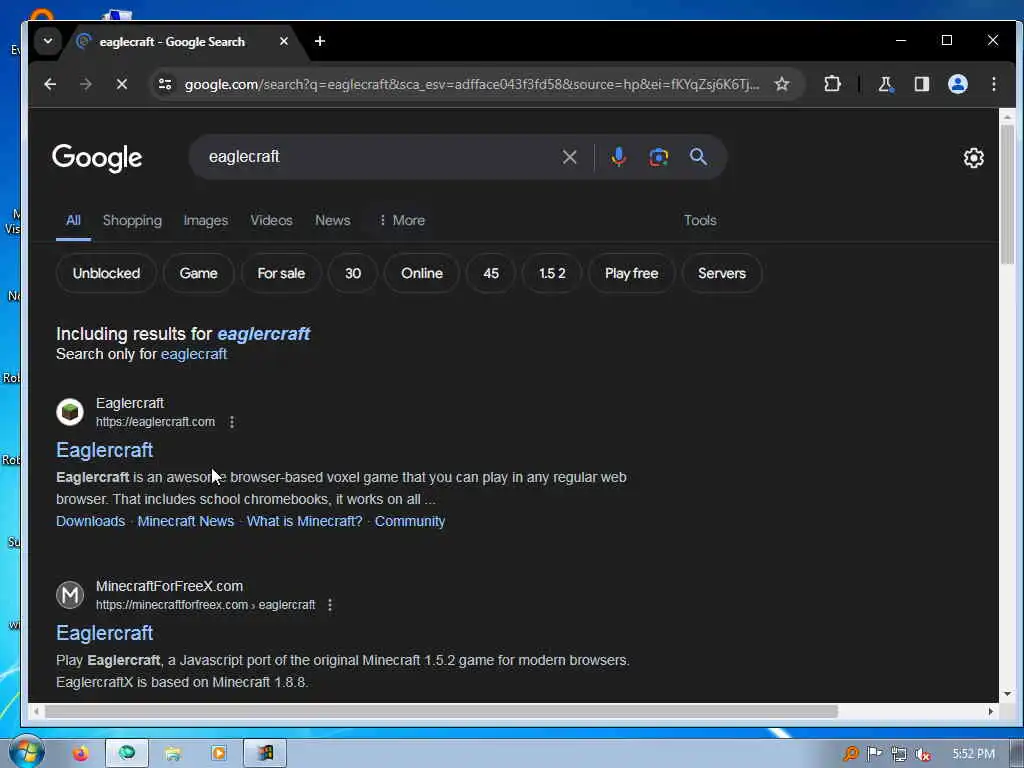Open the Windows Start button
Image resolution: width=1024 pixels, height=768 pixels.
tap(27, 752)
